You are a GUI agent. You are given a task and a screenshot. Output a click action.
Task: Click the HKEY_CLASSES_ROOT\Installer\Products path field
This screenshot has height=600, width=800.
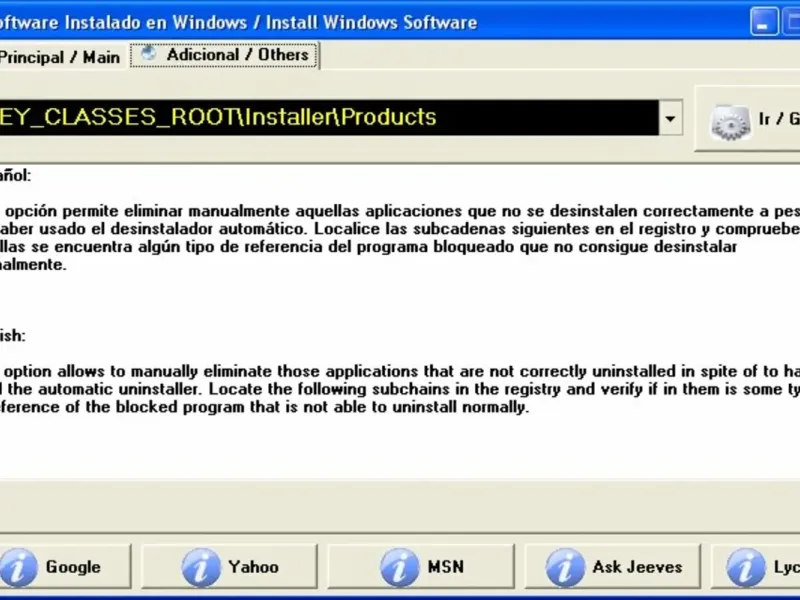pyautogui.click(x=329, y=118)
